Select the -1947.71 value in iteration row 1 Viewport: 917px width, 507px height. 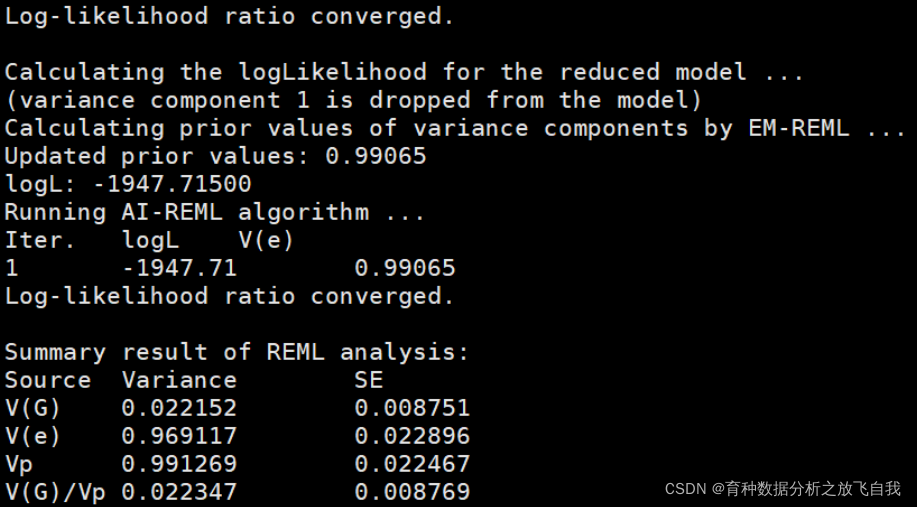tap(179, 268)
